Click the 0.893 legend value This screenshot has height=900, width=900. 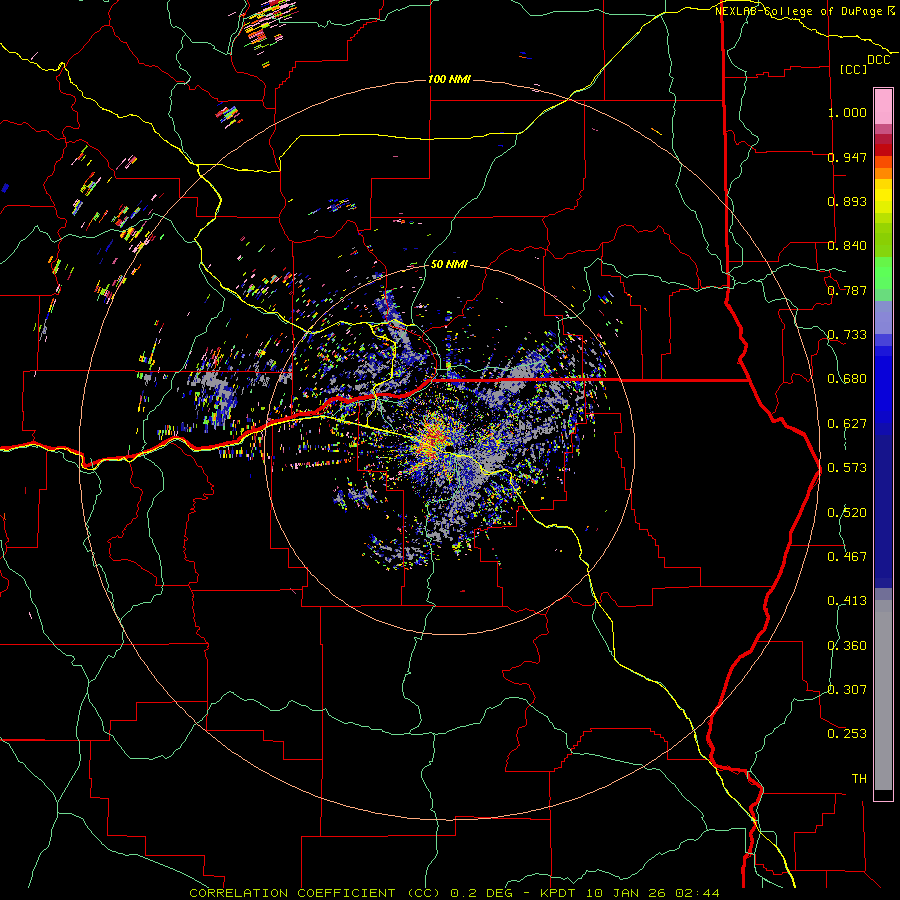(847, 201)
